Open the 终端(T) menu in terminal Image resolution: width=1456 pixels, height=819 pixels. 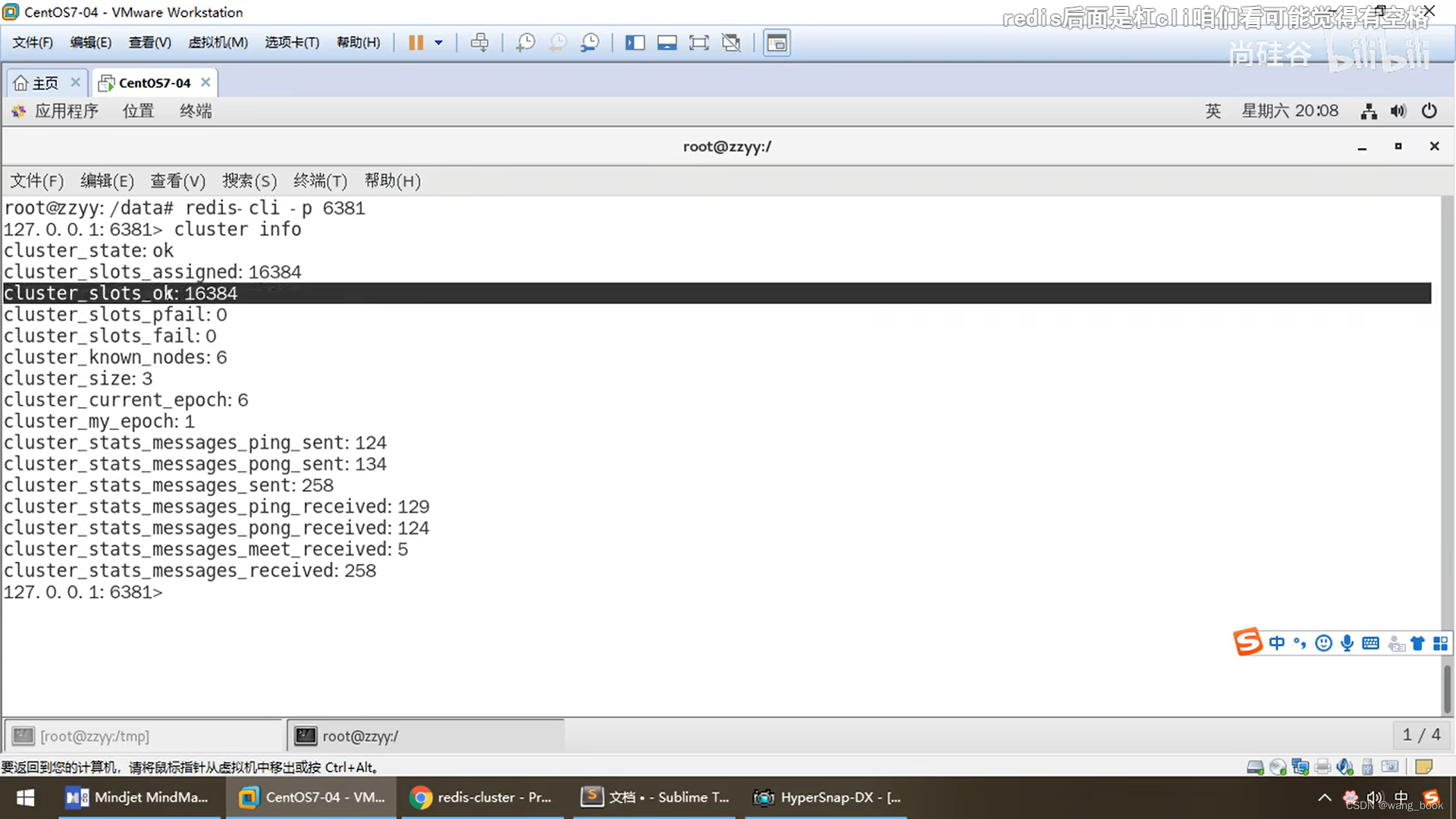point(320,180)
